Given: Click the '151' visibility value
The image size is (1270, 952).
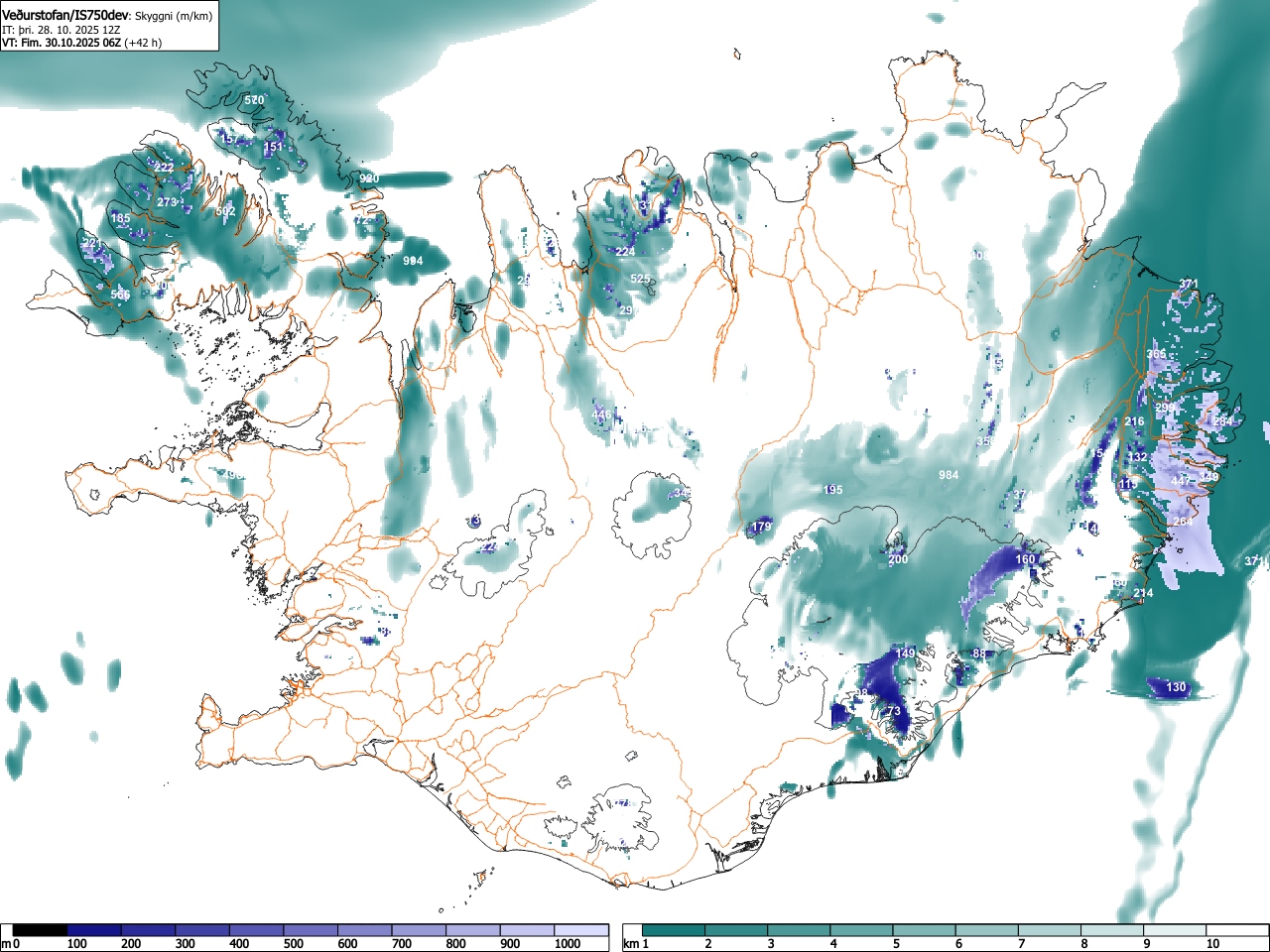Looking at the screenshot, I should click(x=273, y=147).
